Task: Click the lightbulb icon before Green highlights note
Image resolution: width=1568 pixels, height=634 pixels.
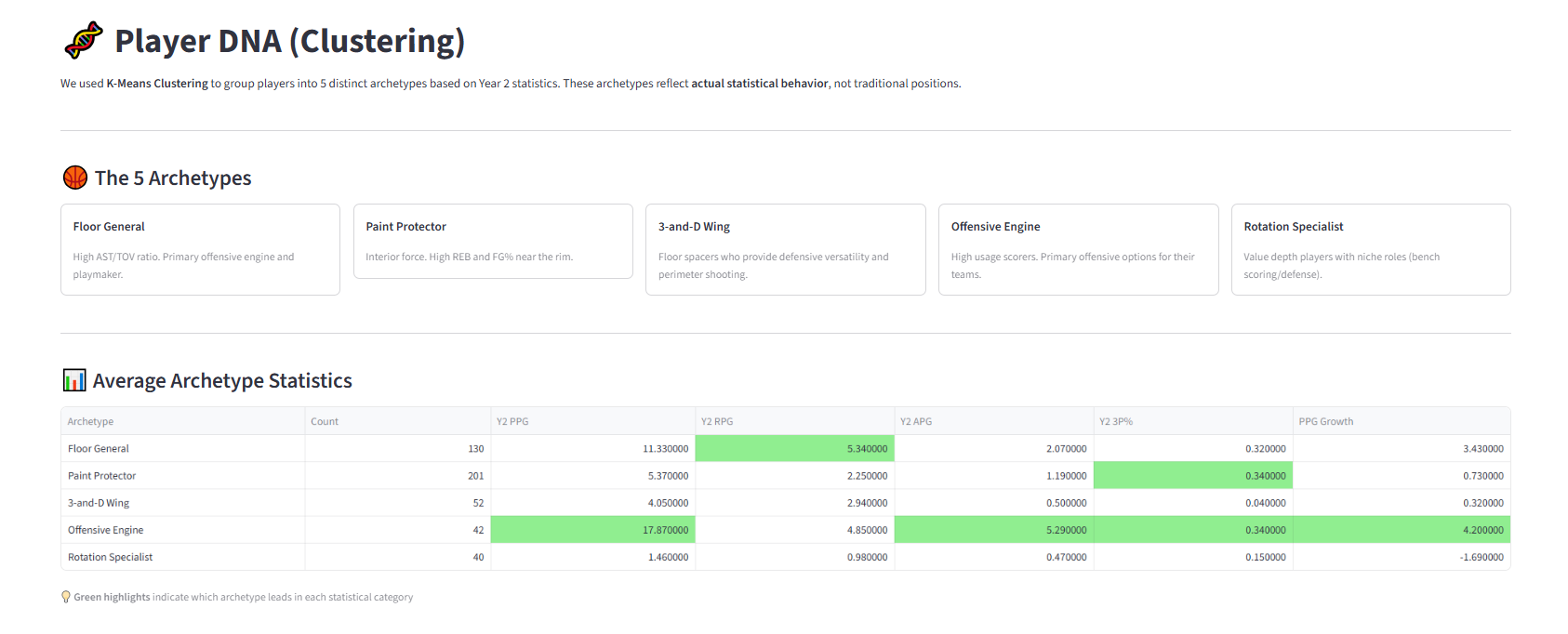Action: pyautogui.click(x=66, y=597)
